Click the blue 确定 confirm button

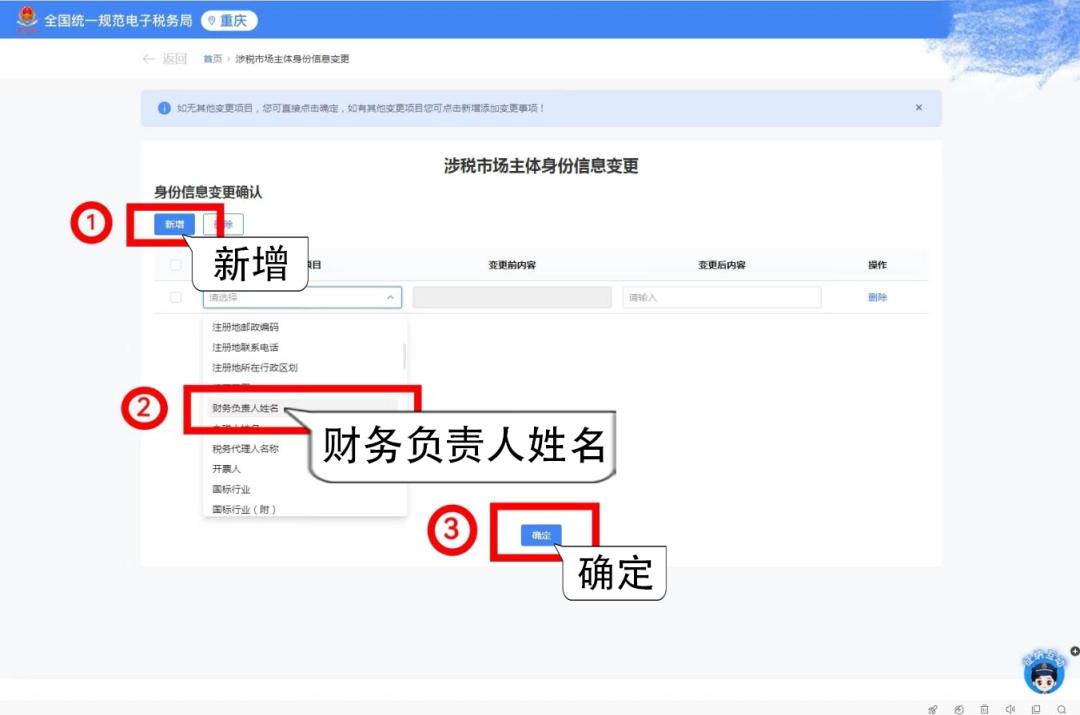point(541,536)
